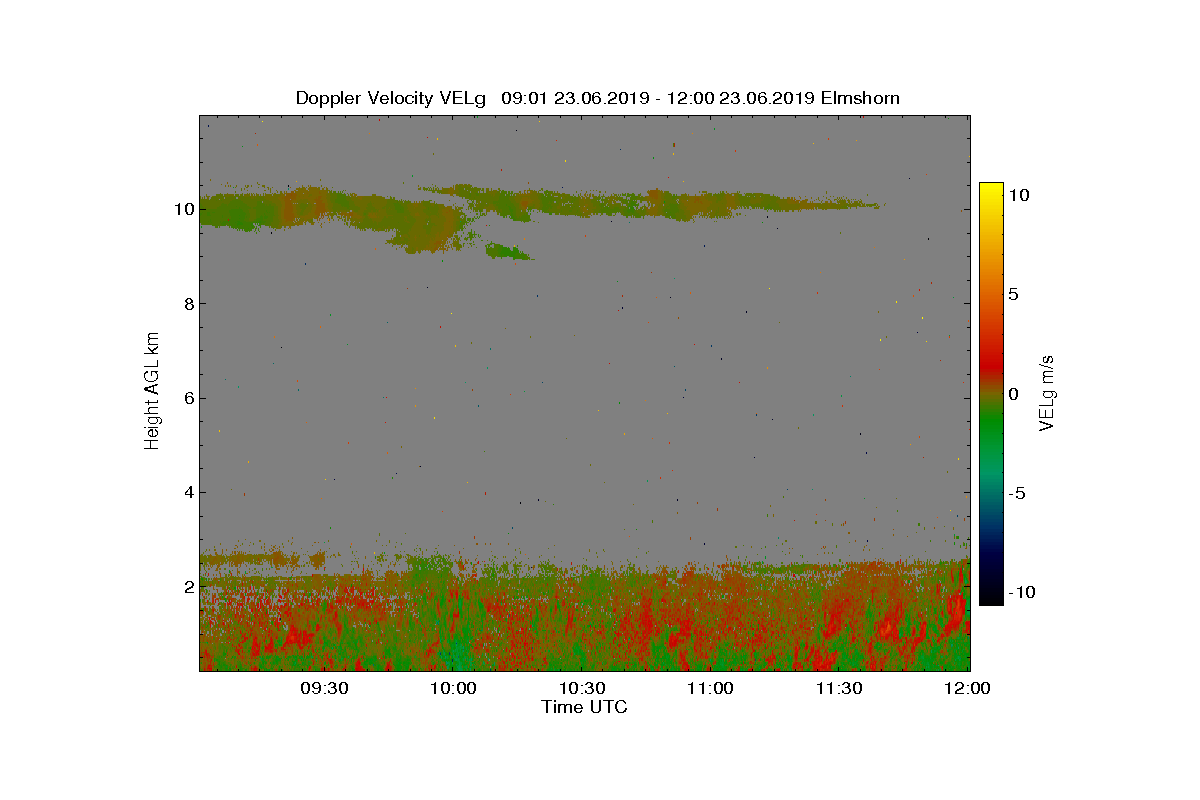The image size is (1200, 800).
Task: Click the 'Elmshorn' station name in title
Action: 862,98
